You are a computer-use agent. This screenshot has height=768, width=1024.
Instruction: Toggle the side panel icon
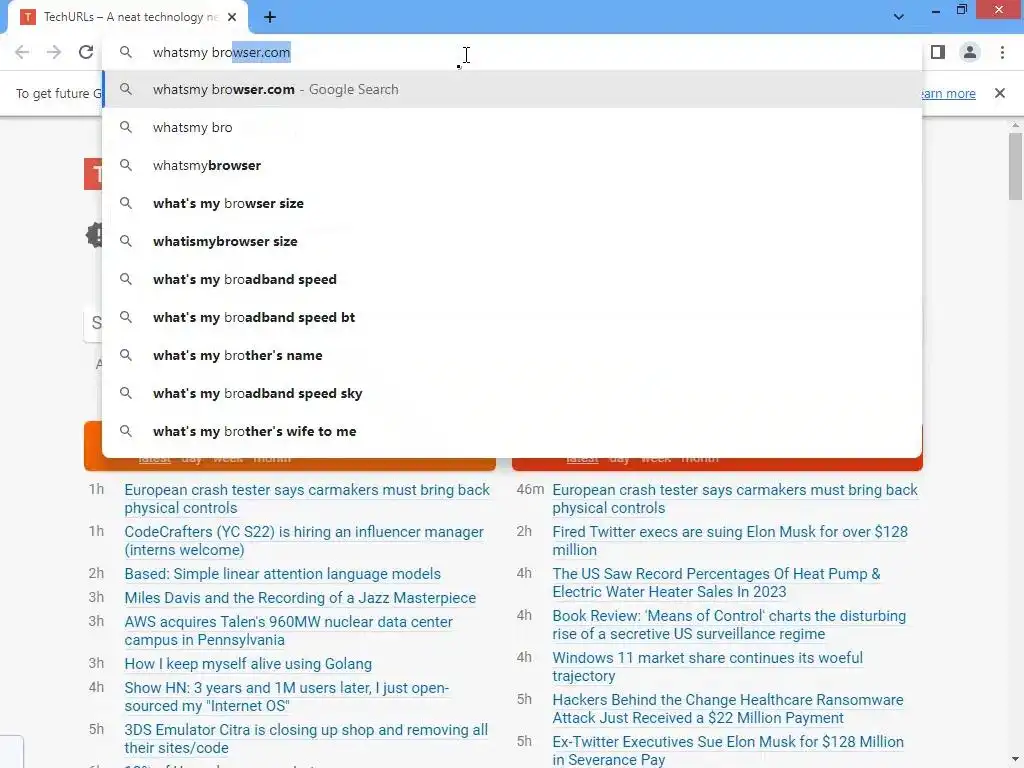click(x=938, y=52)
